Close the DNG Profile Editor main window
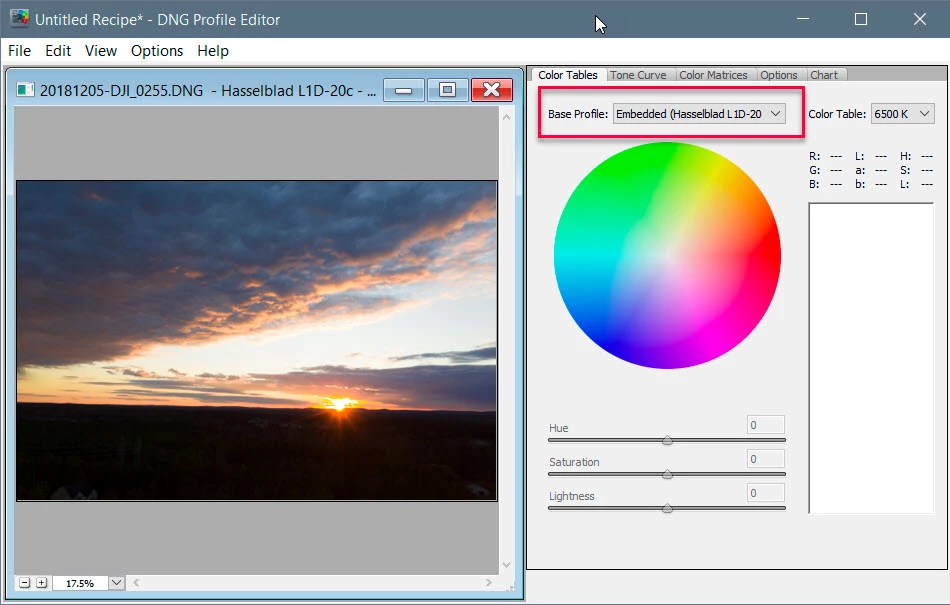The image size is (950, 605). (x=919, y=19)
